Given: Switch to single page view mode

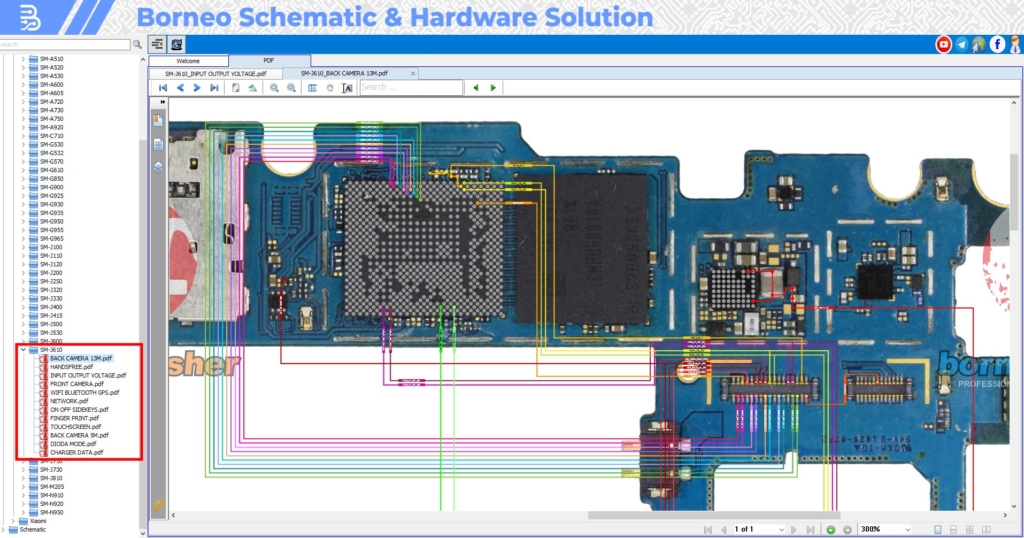Looking at the screenshot, I should click(x=938, y=530).
